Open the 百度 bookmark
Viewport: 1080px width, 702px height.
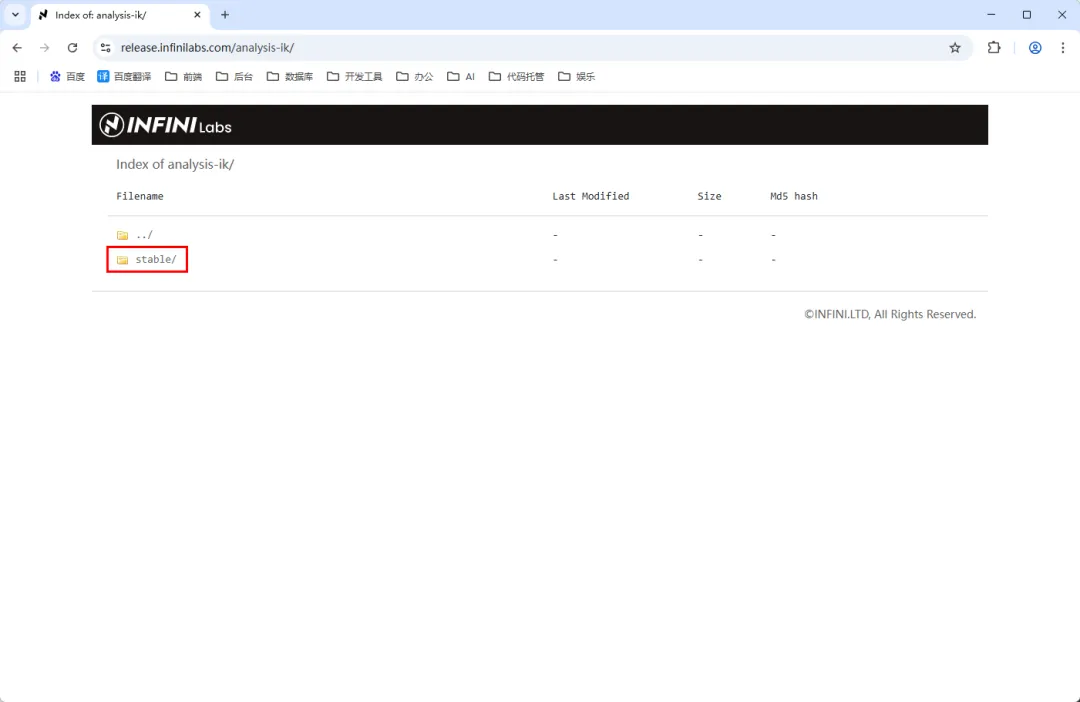(67, 76)
